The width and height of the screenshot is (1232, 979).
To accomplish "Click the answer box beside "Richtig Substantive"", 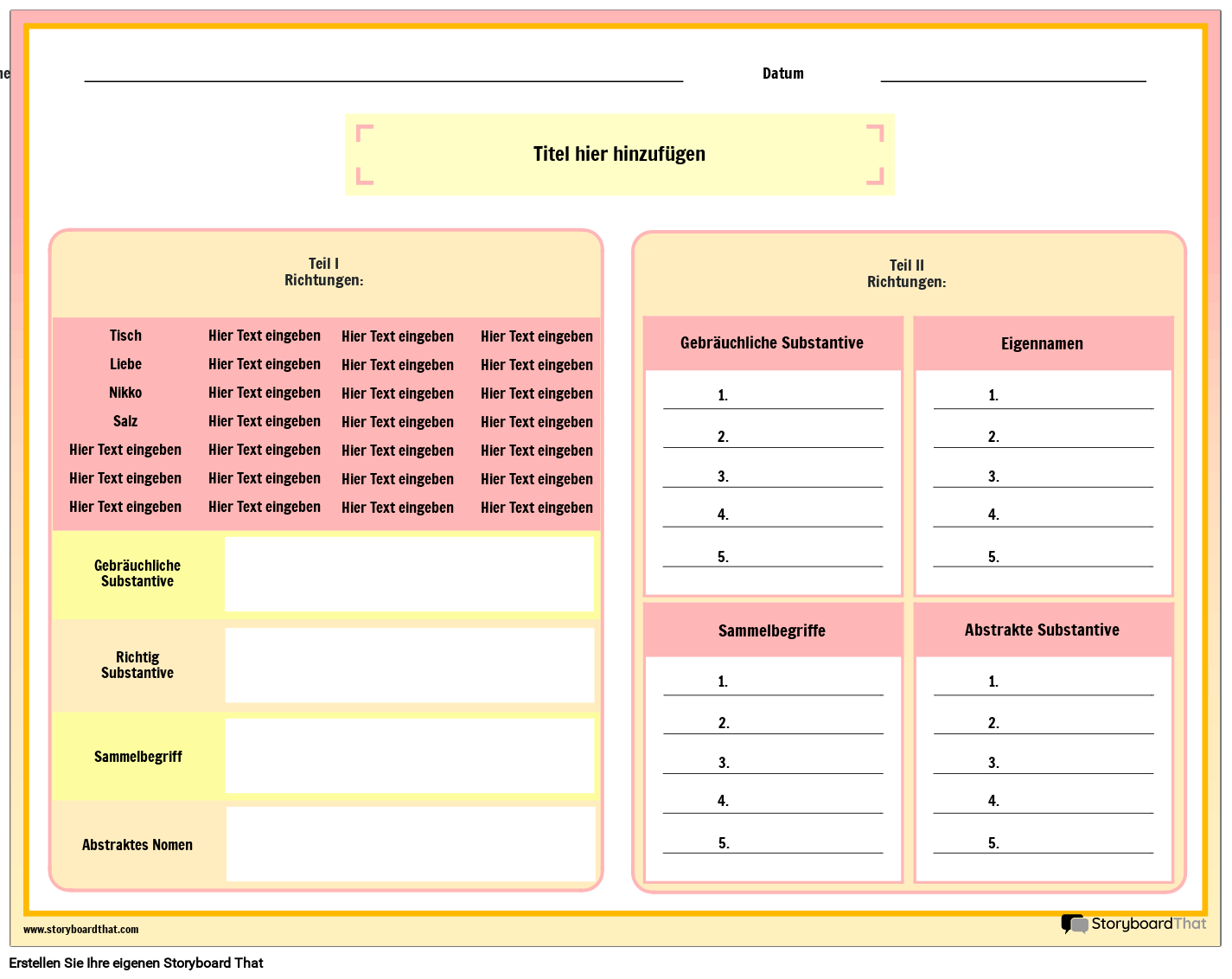I will click(x=410, y=665).
